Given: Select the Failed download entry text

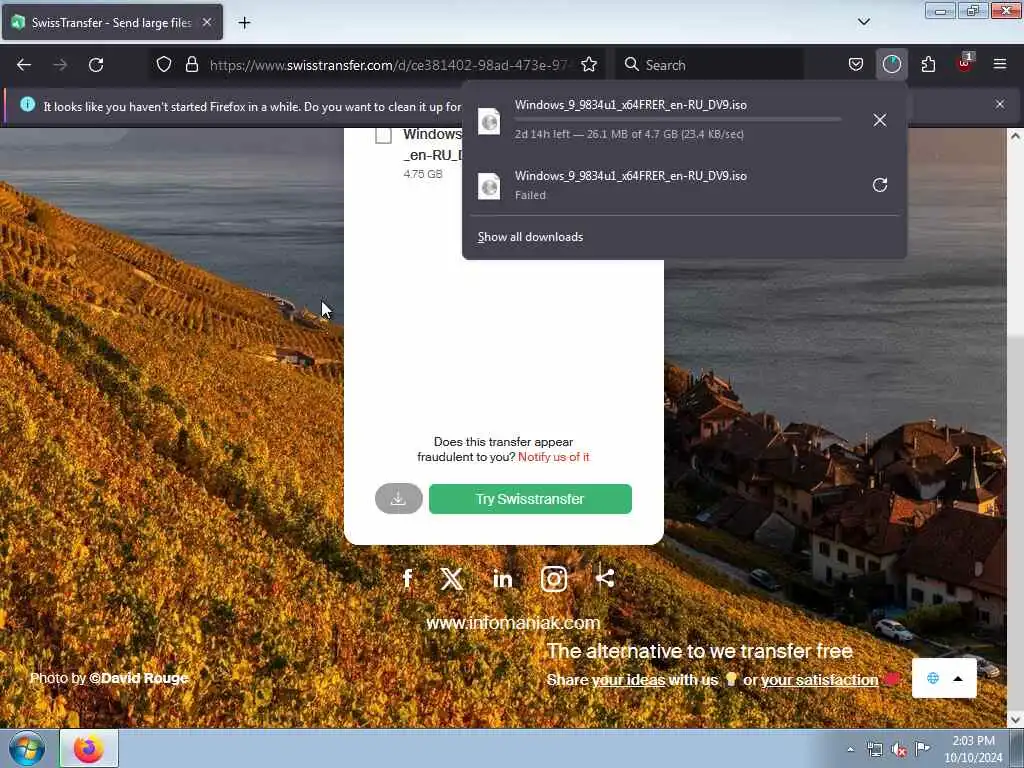Looking at the screenshot, I should (530, 195).
